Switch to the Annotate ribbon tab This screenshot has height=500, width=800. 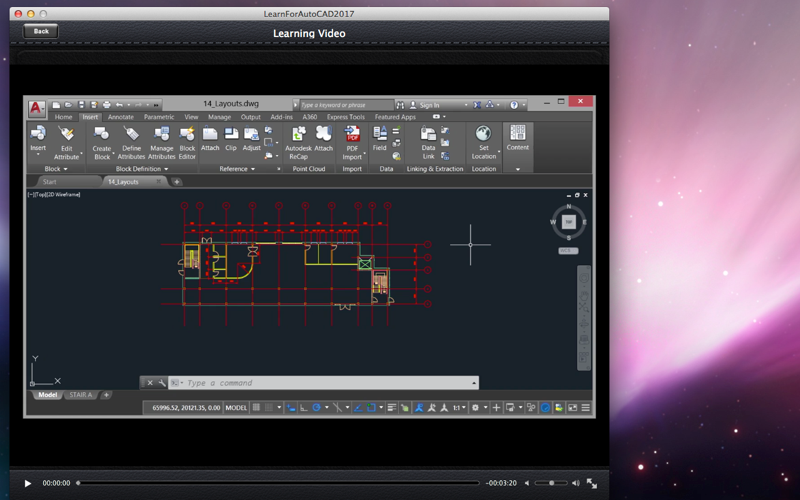tap(120, 117)
